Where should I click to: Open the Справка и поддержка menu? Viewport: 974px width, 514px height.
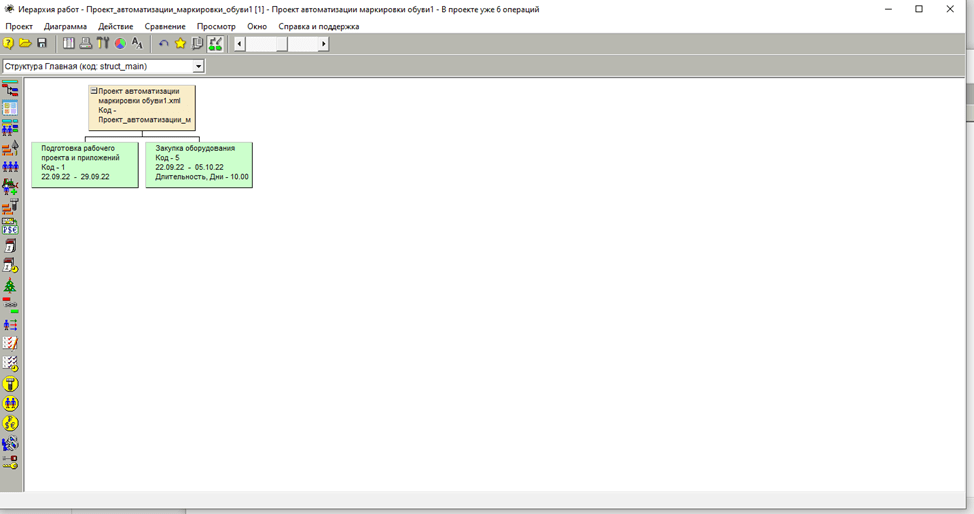click(x=319, y=26)
